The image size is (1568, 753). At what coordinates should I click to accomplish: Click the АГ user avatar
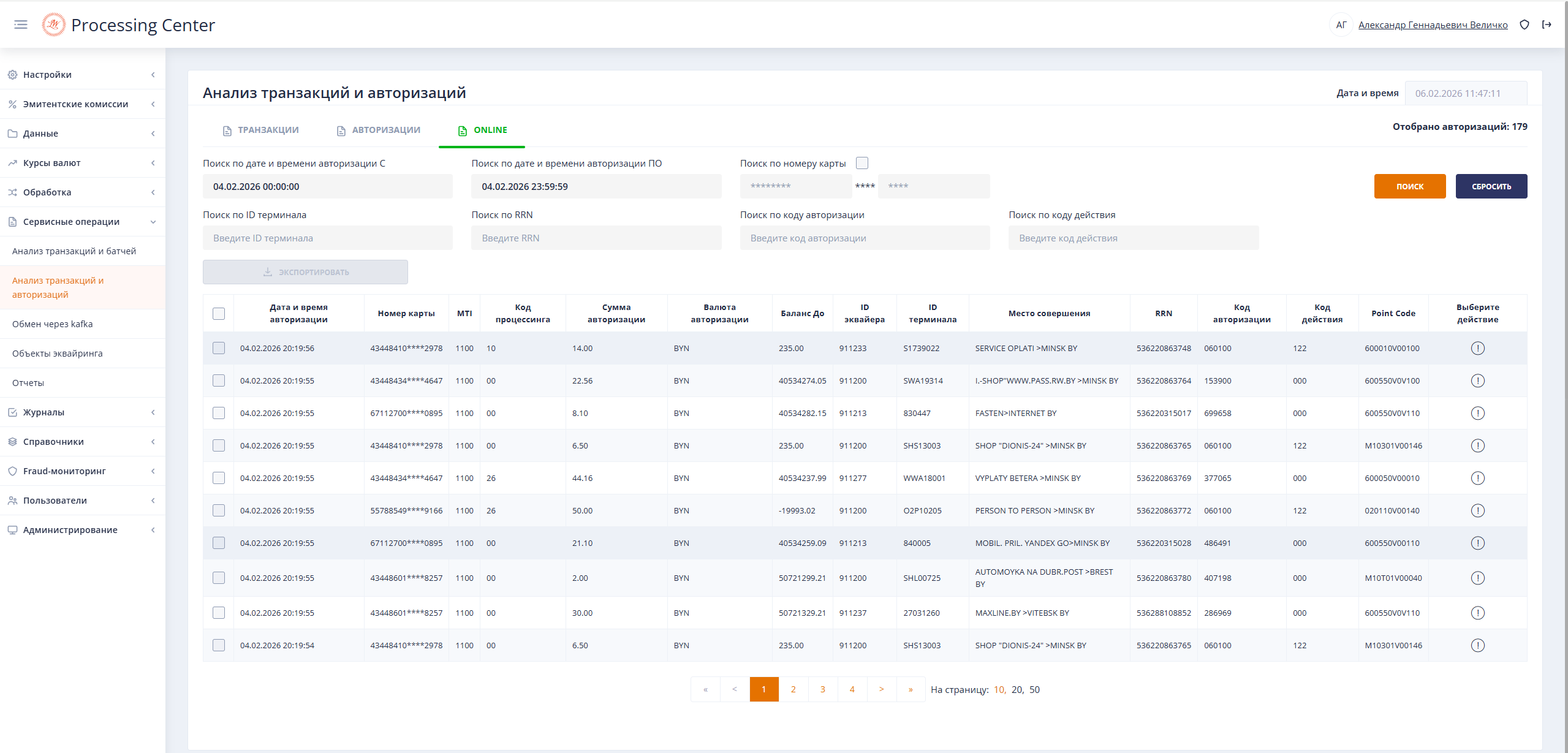1341,25
